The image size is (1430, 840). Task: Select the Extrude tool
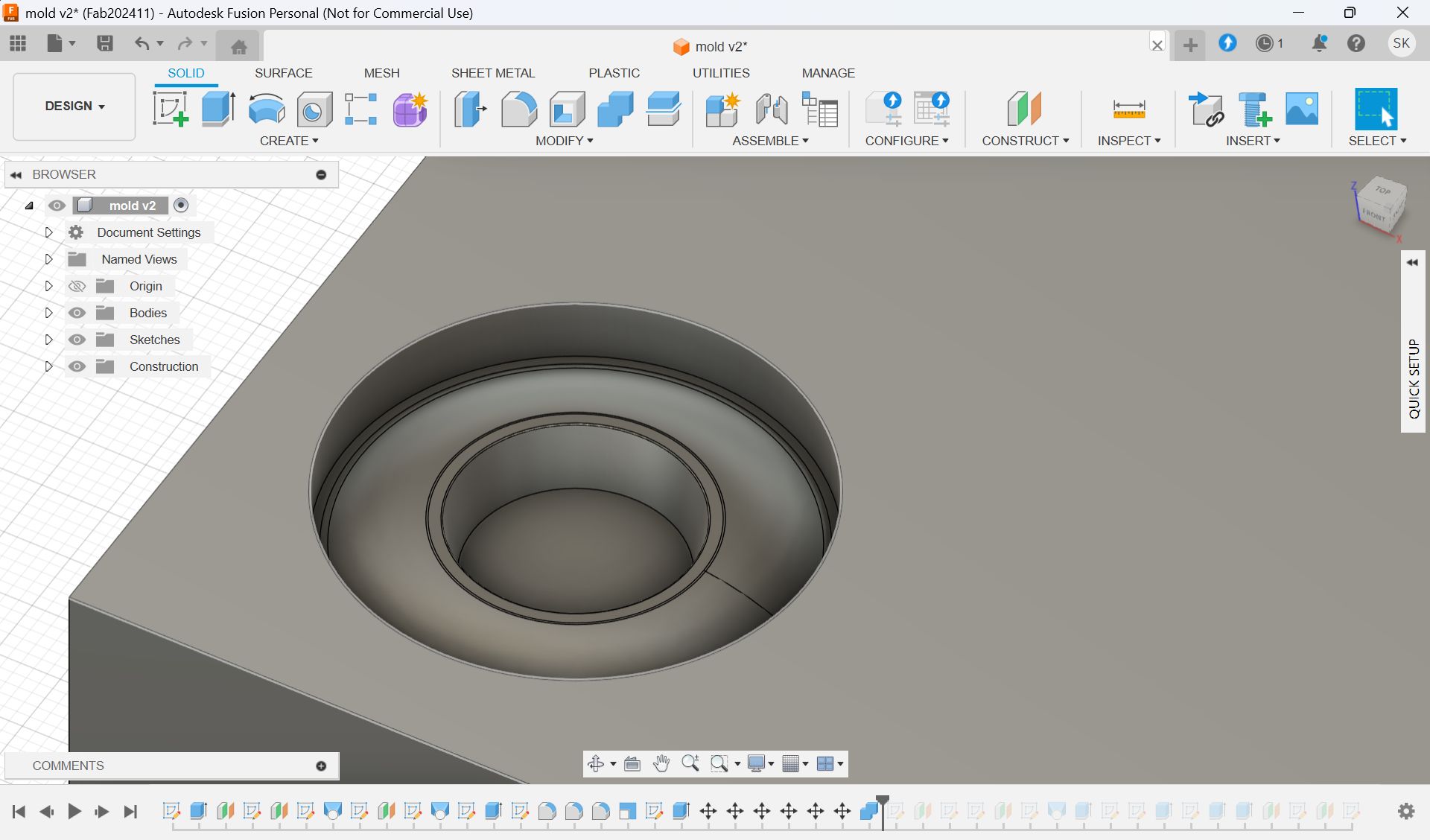pyautogui.click(x=218, y=109)
